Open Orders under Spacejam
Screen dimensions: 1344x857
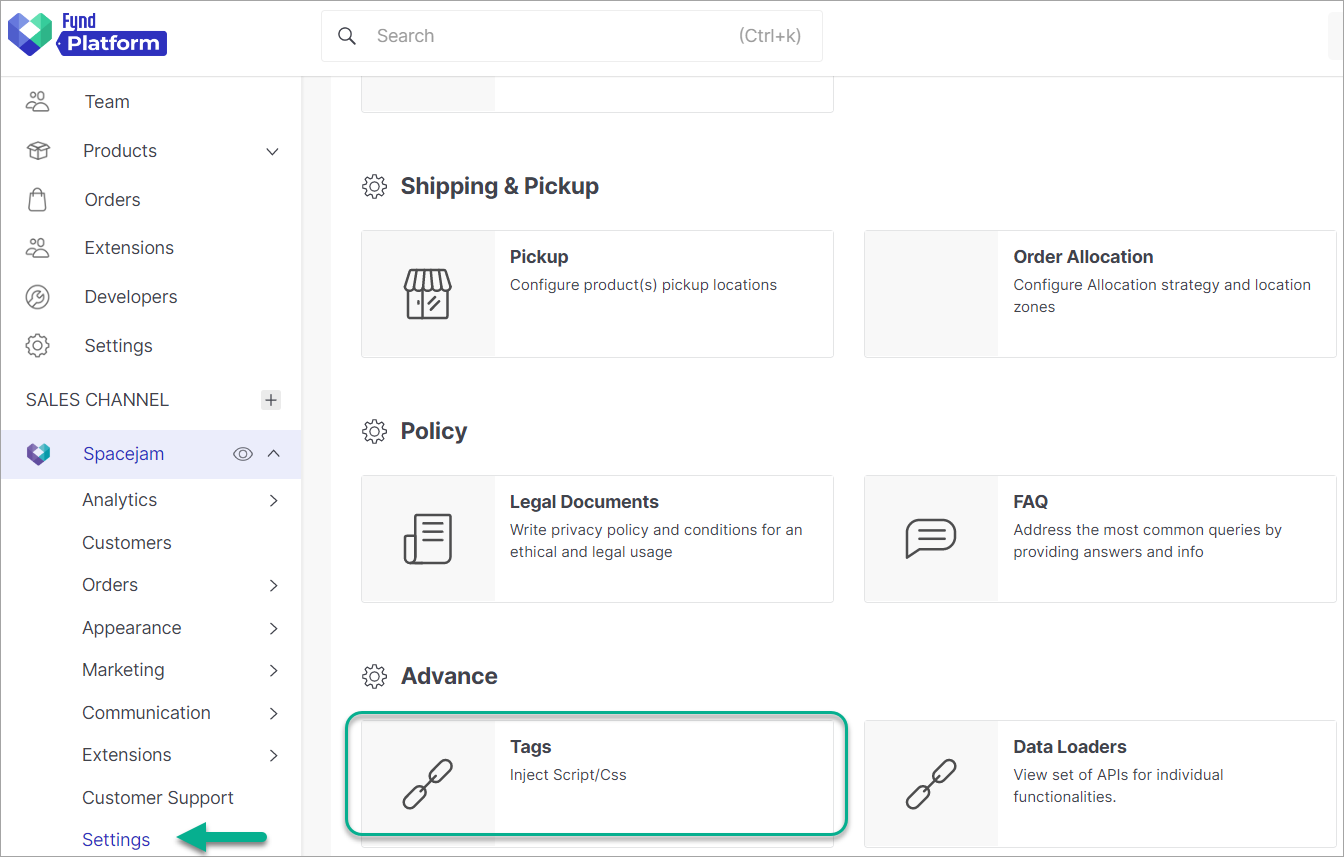coord(110,585)
